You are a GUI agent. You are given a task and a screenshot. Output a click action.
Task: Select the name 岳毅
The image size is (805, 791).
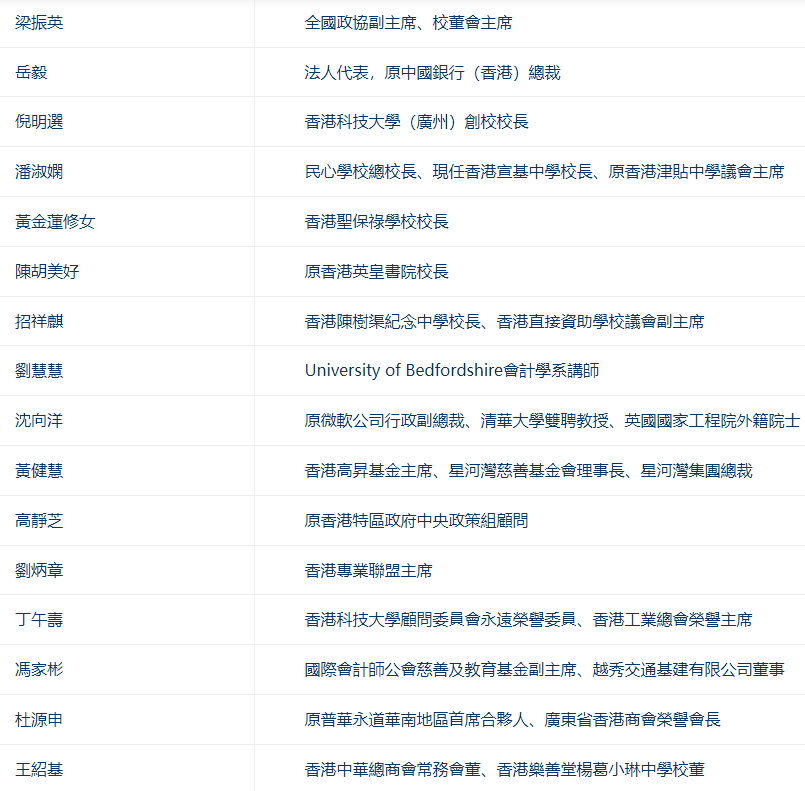31,72
